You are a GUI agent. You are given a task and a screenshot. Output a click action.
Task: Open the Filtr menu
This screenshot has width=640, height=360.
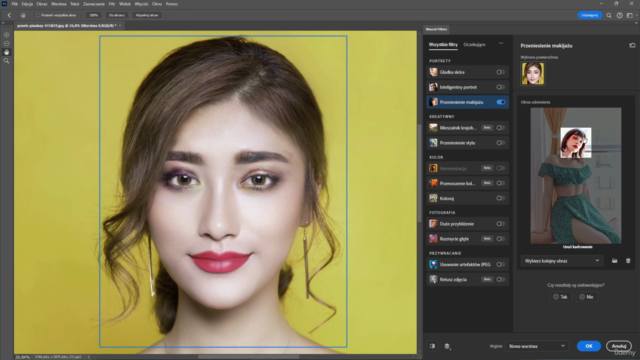click(112, 4)
